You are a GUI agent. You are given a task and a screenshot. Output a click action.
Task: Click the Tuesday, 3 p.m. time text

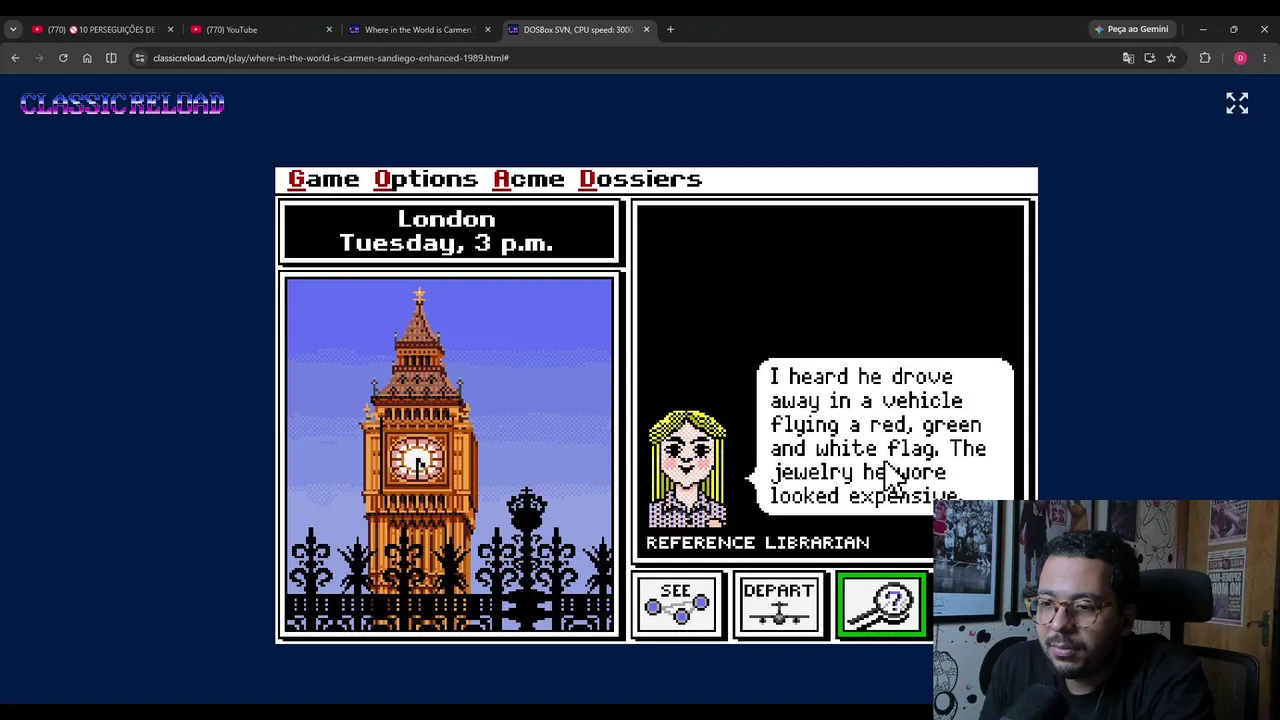click(447, 243)
